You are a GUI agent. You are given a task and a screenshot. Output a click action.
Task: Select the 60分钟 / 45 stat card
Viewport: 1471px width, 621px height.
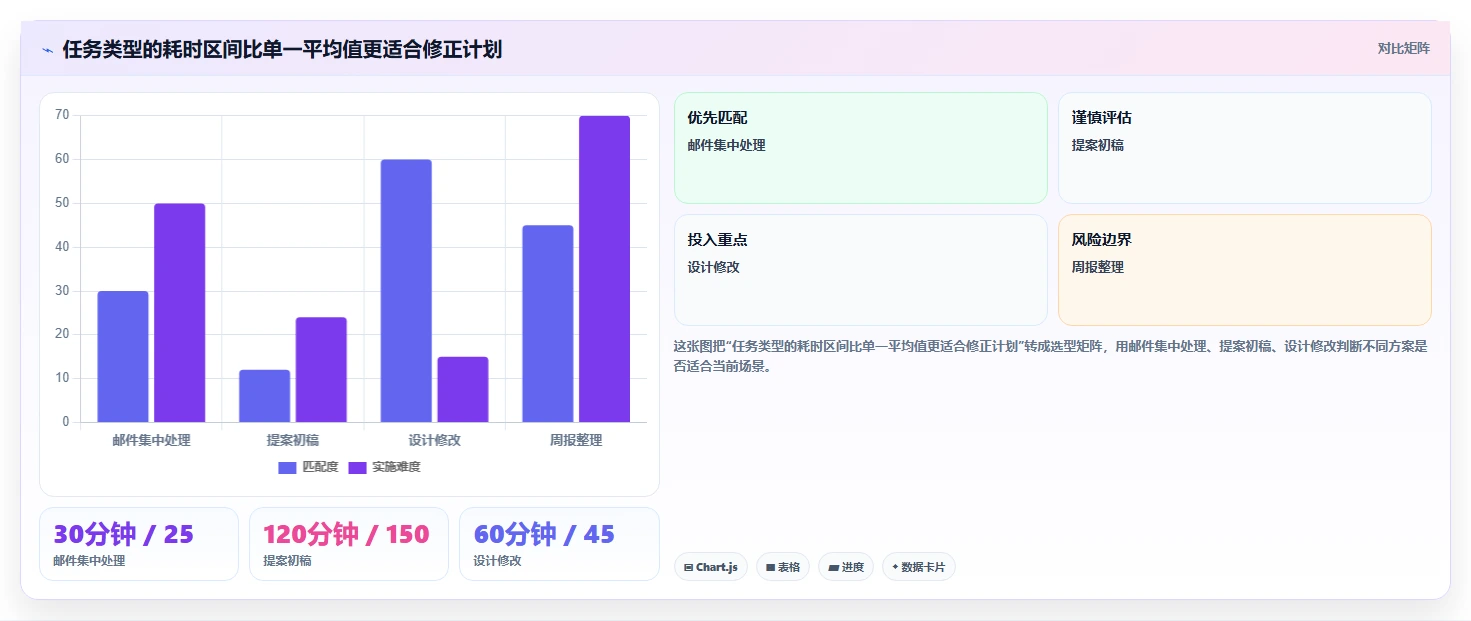tap(559, 544)
